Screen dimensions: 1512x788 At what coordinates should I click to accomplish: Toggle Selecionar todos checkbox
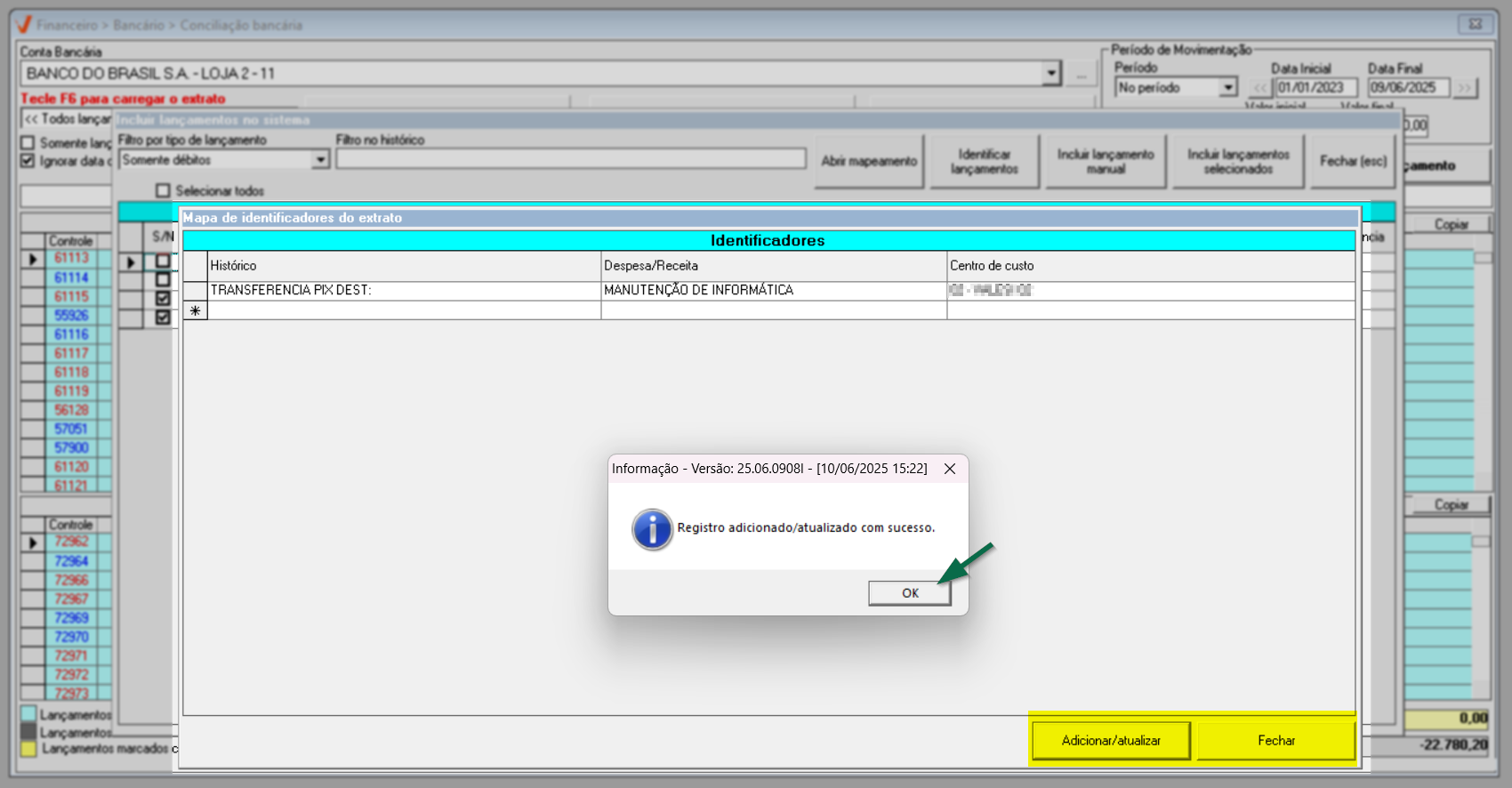[x=163, y=190]
